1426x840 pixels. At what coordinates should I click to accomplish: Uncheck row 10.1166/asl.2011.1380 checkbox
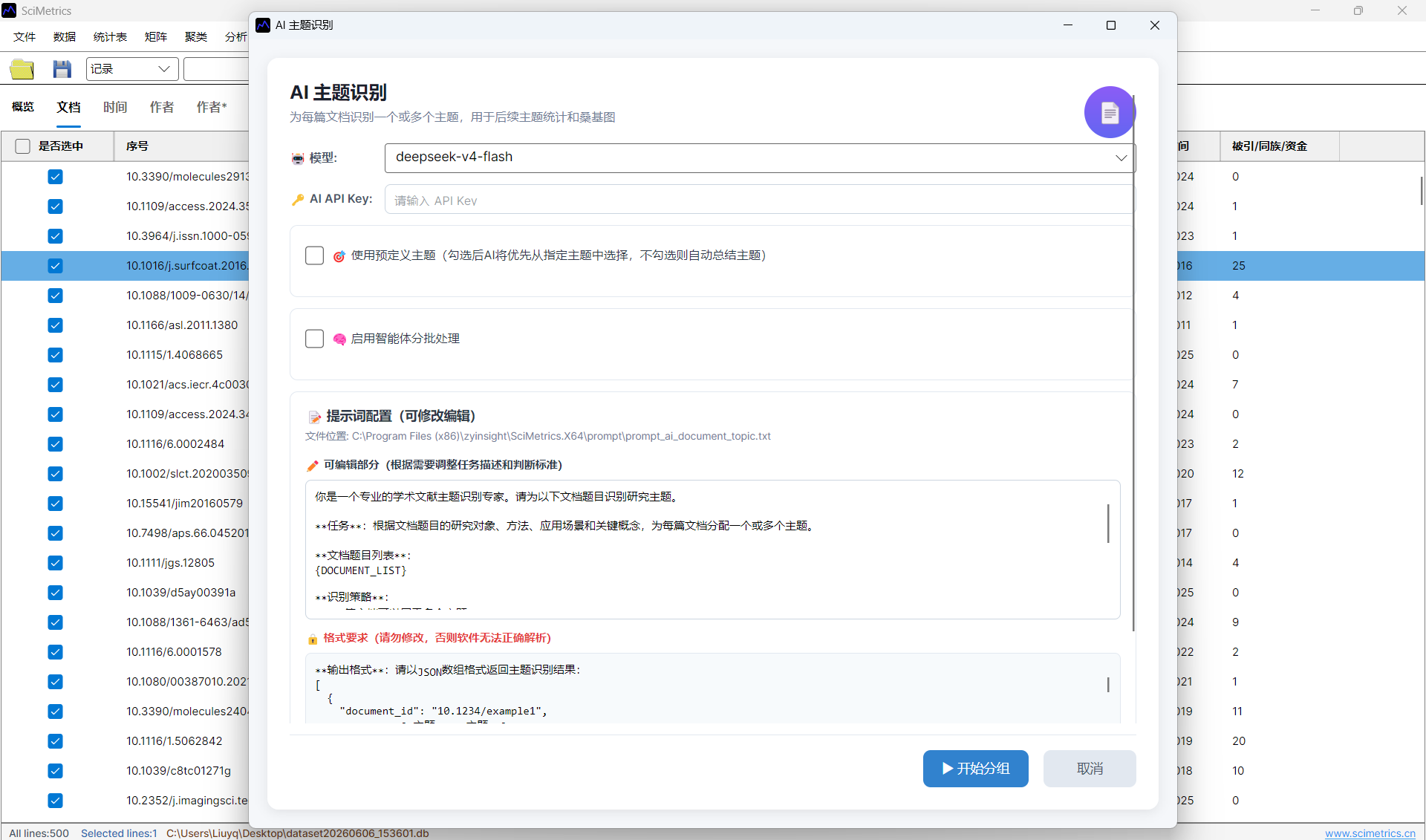55,325
